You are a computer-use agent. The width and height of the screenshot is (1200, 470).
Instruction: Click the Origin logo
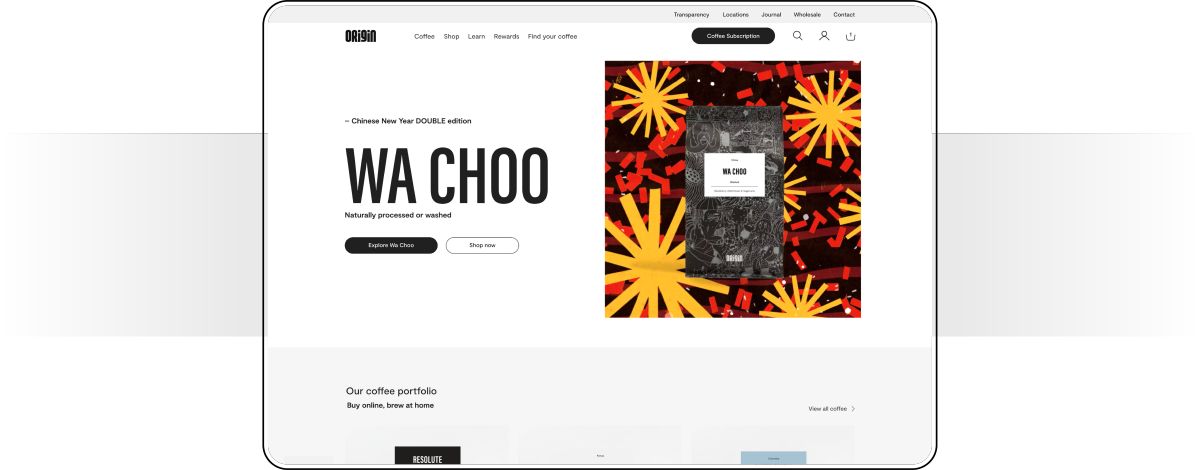coord(360,36)
